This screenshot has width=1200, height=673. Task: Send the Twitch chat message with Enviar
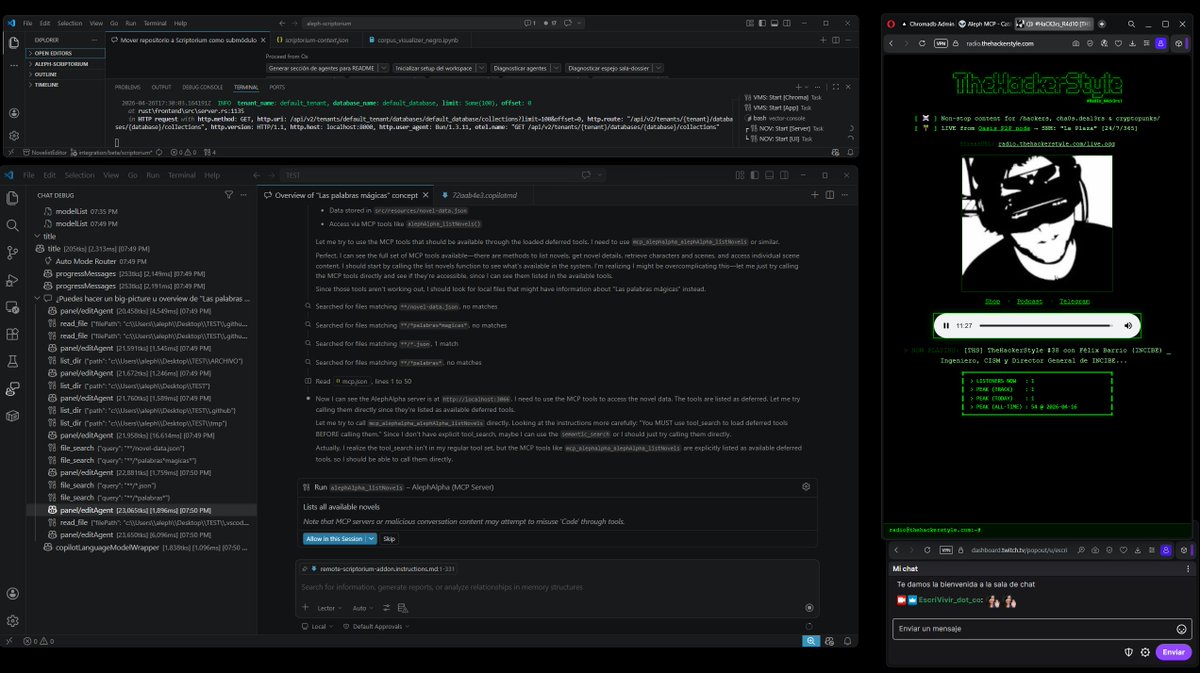[1173, 652]
